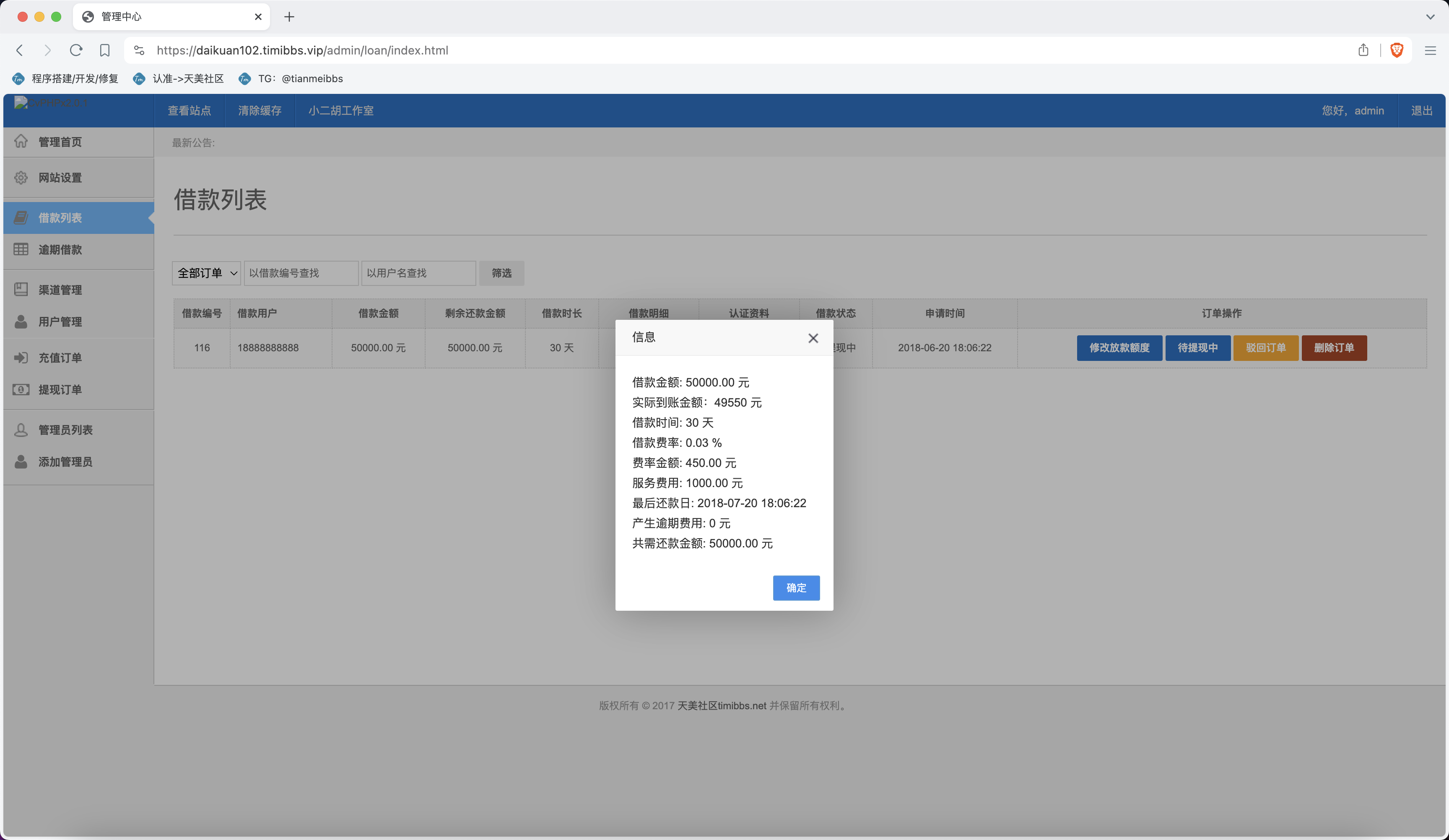Click the 以借款编号查找 search field
The height and width of the screenshot is (840, 1449).
[301, 273]
